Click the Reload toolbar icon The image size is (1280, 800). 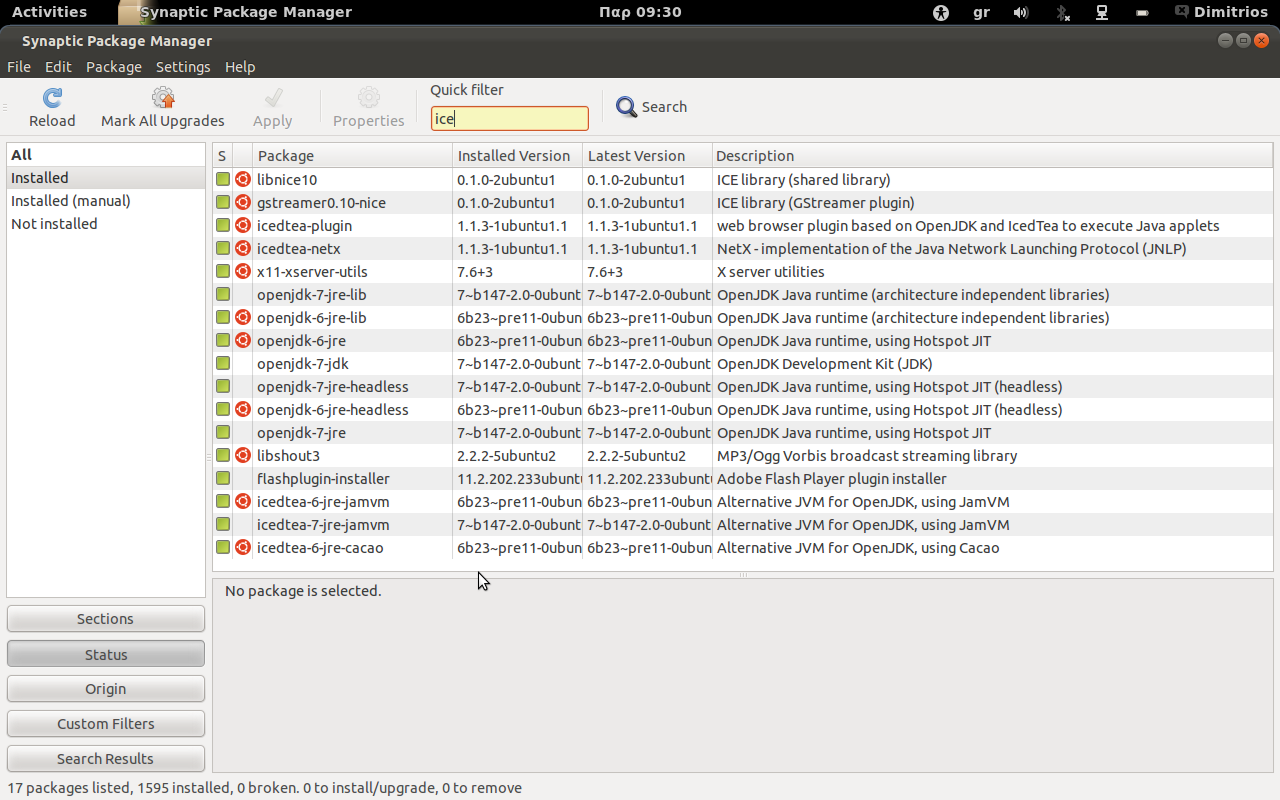pyautogui.click(x=52, y=98)
